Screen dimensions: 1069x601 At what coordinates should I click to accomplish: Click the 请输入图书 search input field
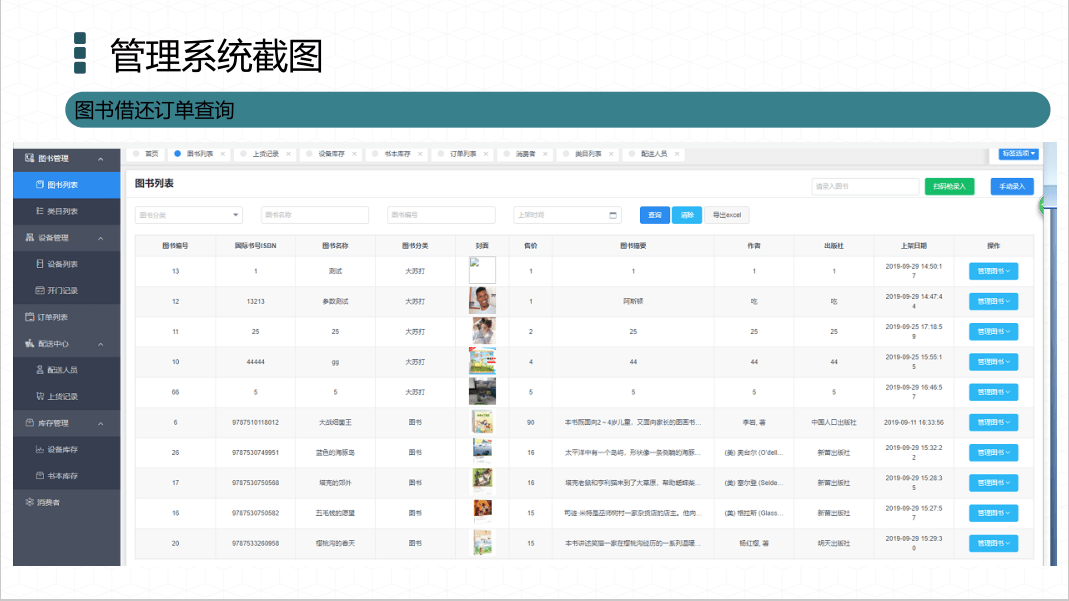pyautogui.click(x=865, y=187)
